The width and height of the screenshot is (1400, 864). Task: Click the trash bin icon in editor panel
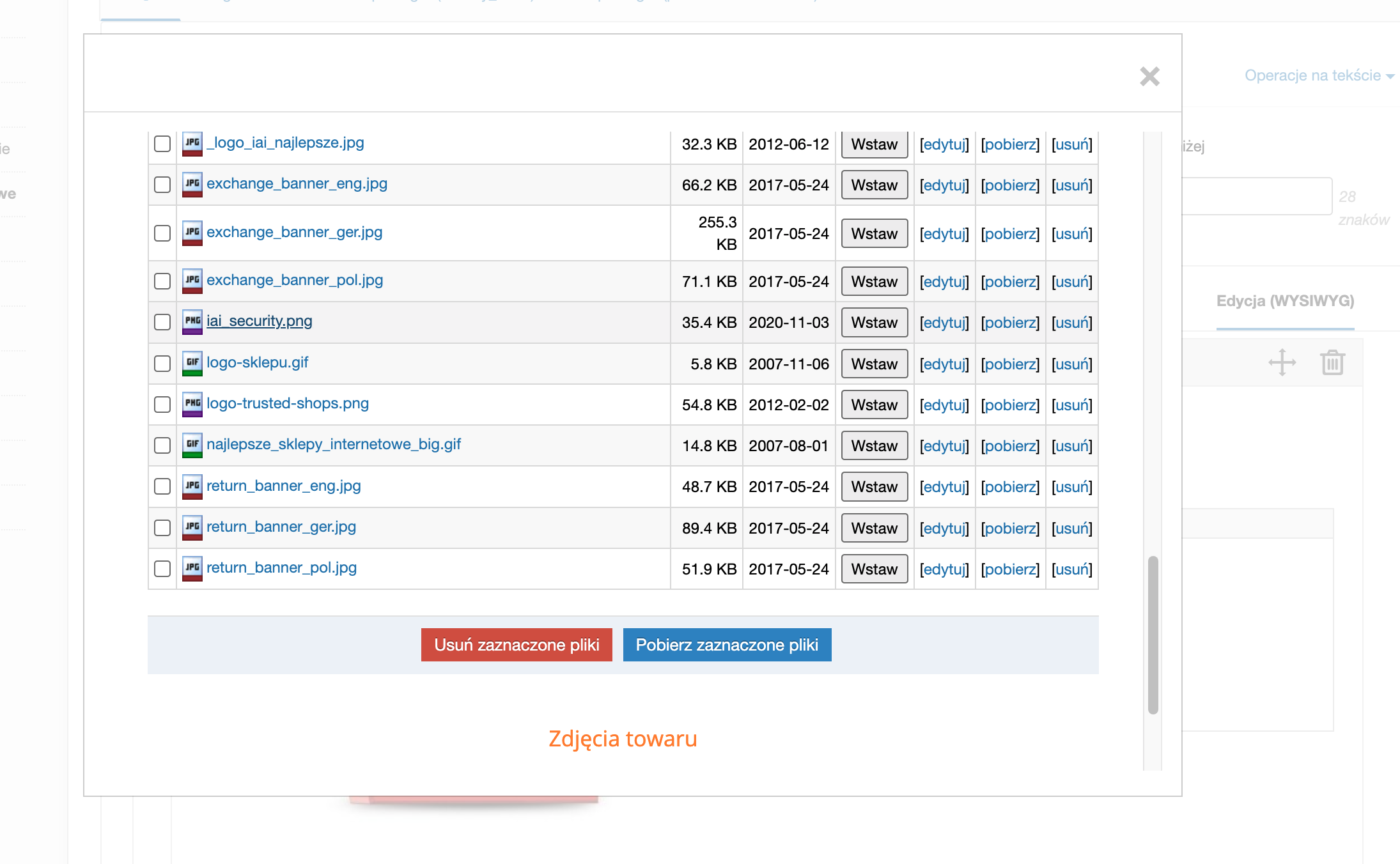tap(1333, 362)
